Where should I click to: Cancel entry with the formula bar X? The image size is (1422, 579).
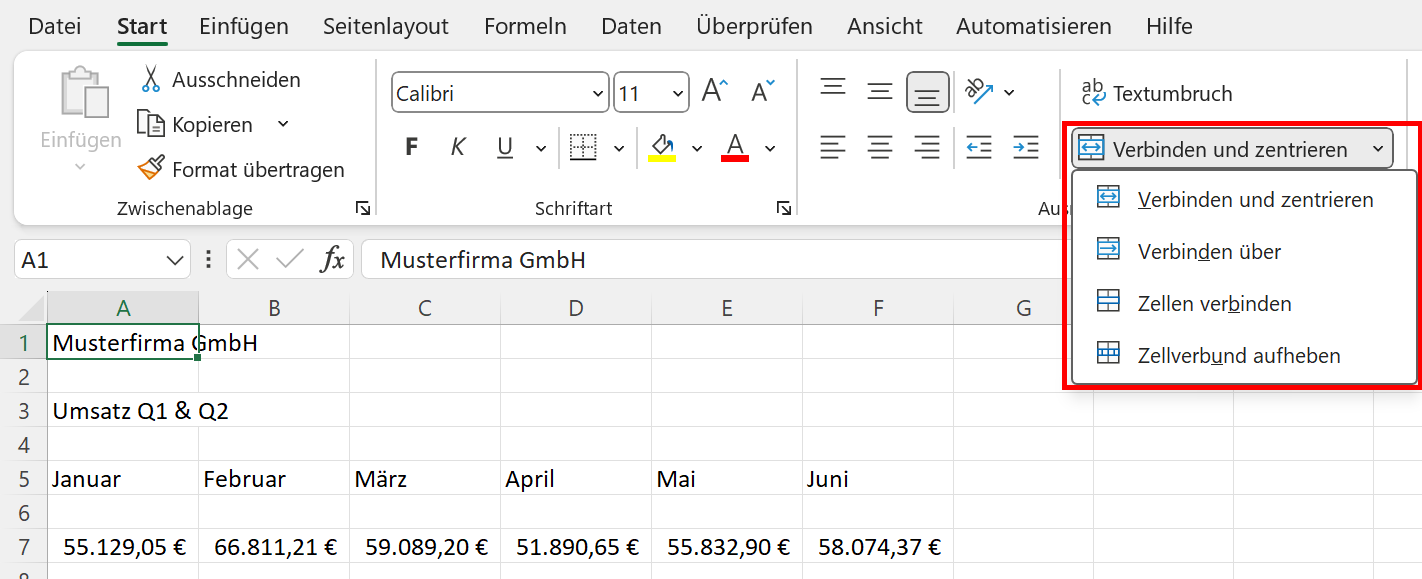point(249,260)
